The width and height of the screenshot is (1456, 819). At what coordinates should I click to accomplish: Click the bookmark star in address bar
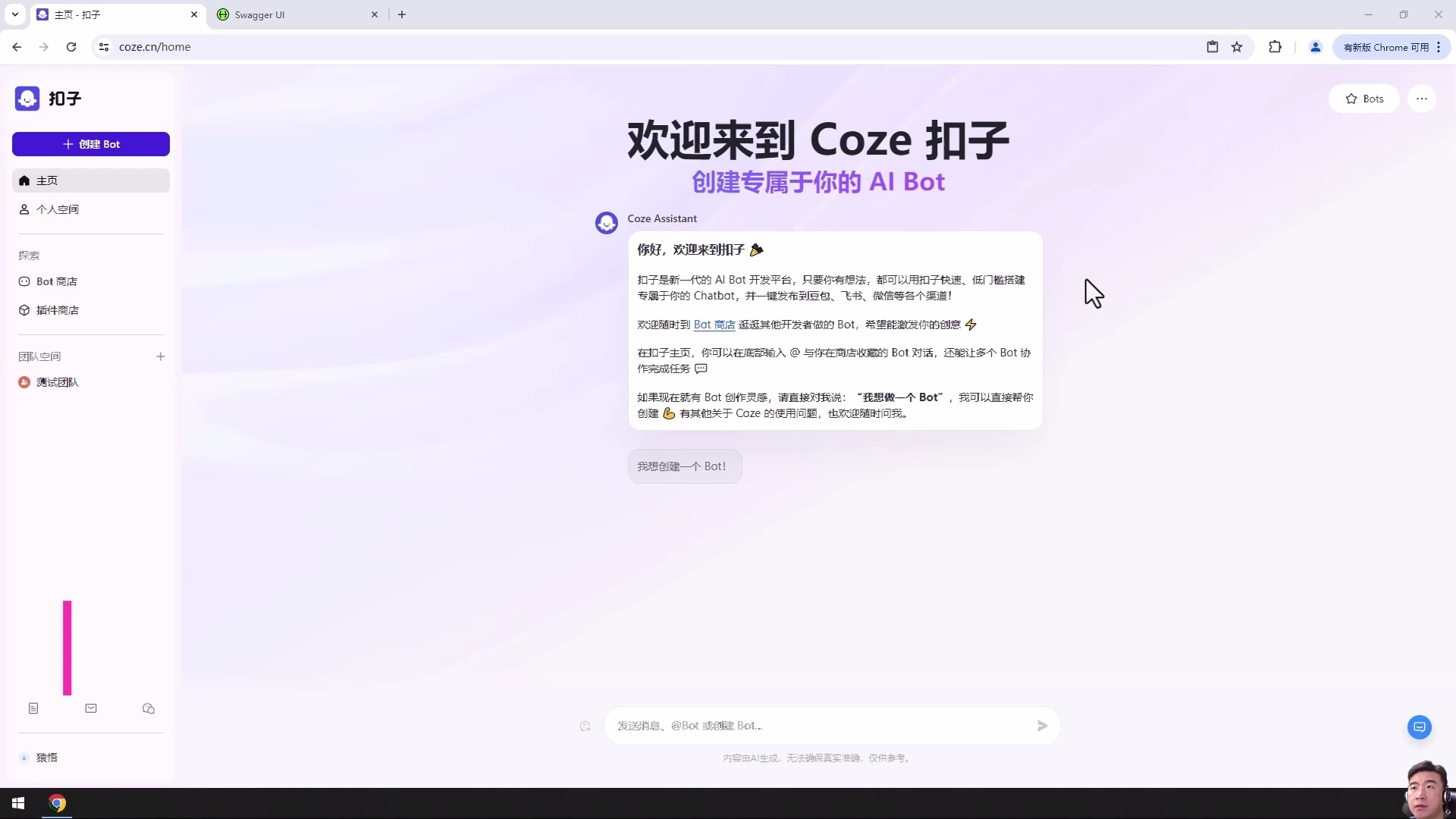click(x=1237, y=47)
